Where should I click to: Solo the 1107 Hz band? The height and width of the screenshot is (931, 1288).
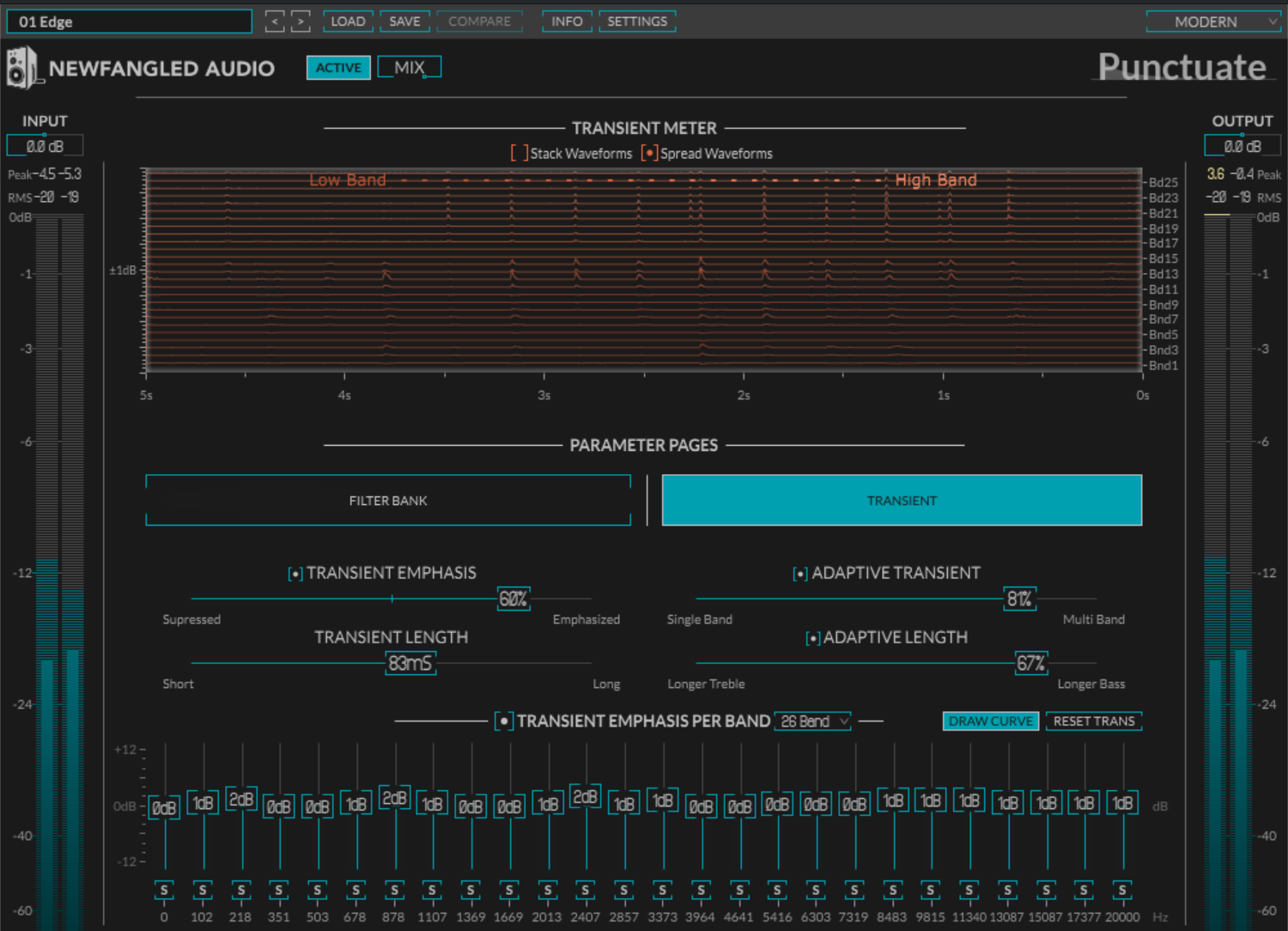[x=433, y=891]
